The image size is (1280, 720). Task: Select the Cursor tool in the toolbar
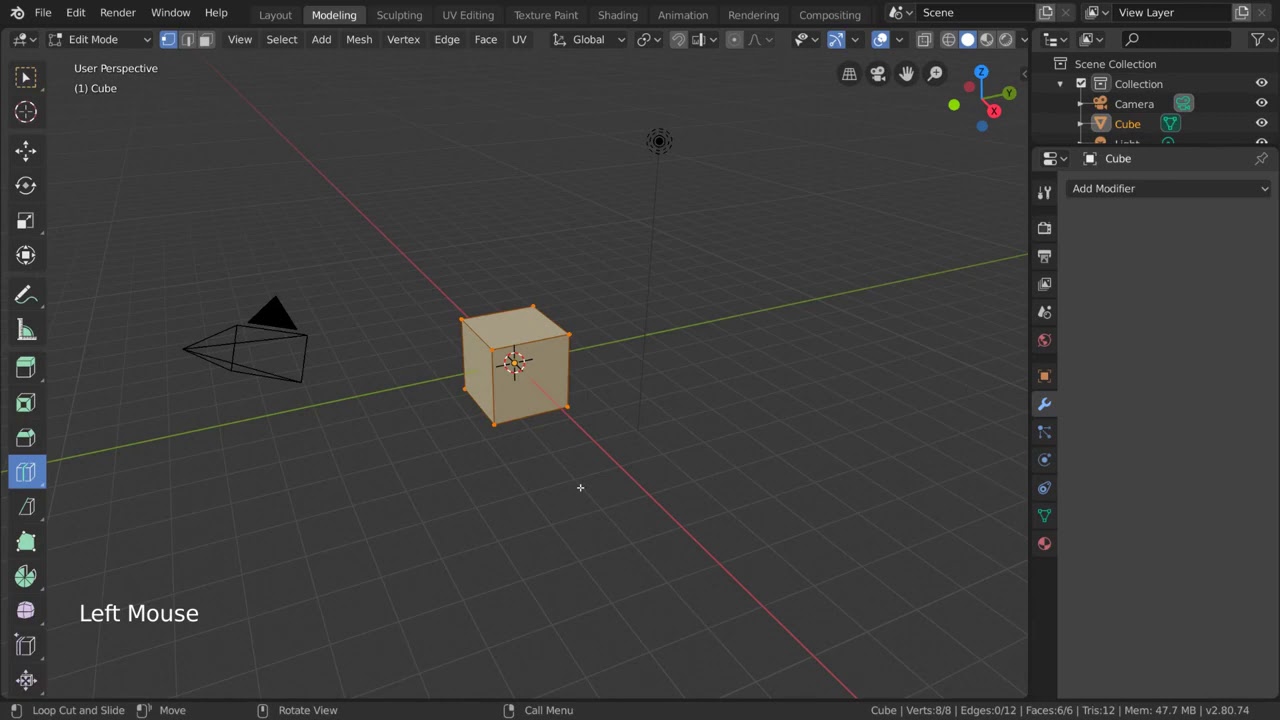tap(26, 112)
